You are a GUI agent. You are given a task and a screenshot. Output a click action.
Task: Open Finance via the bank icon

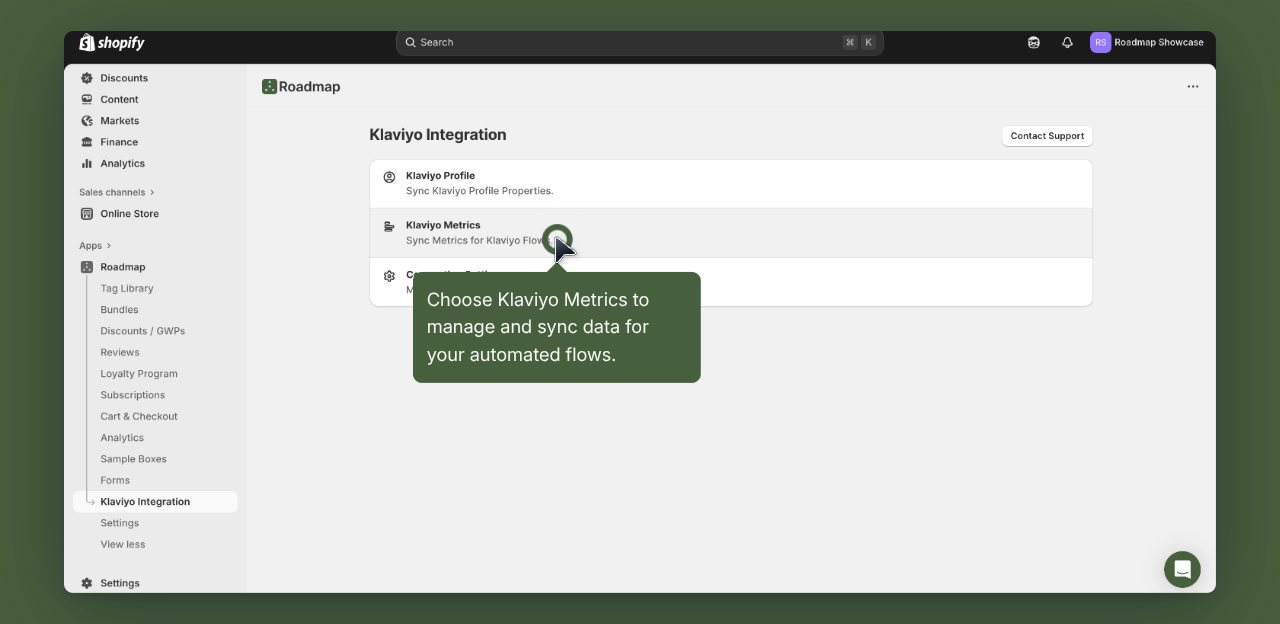click(87, 142)
